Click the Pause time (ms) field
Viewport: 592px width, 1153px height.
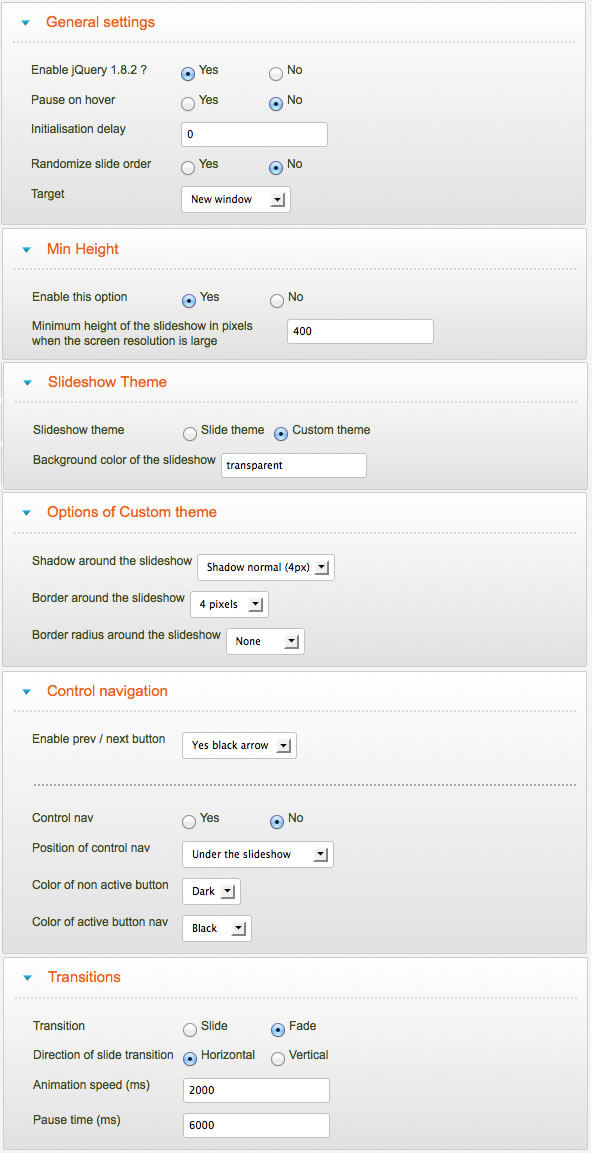pos(257,1125)
